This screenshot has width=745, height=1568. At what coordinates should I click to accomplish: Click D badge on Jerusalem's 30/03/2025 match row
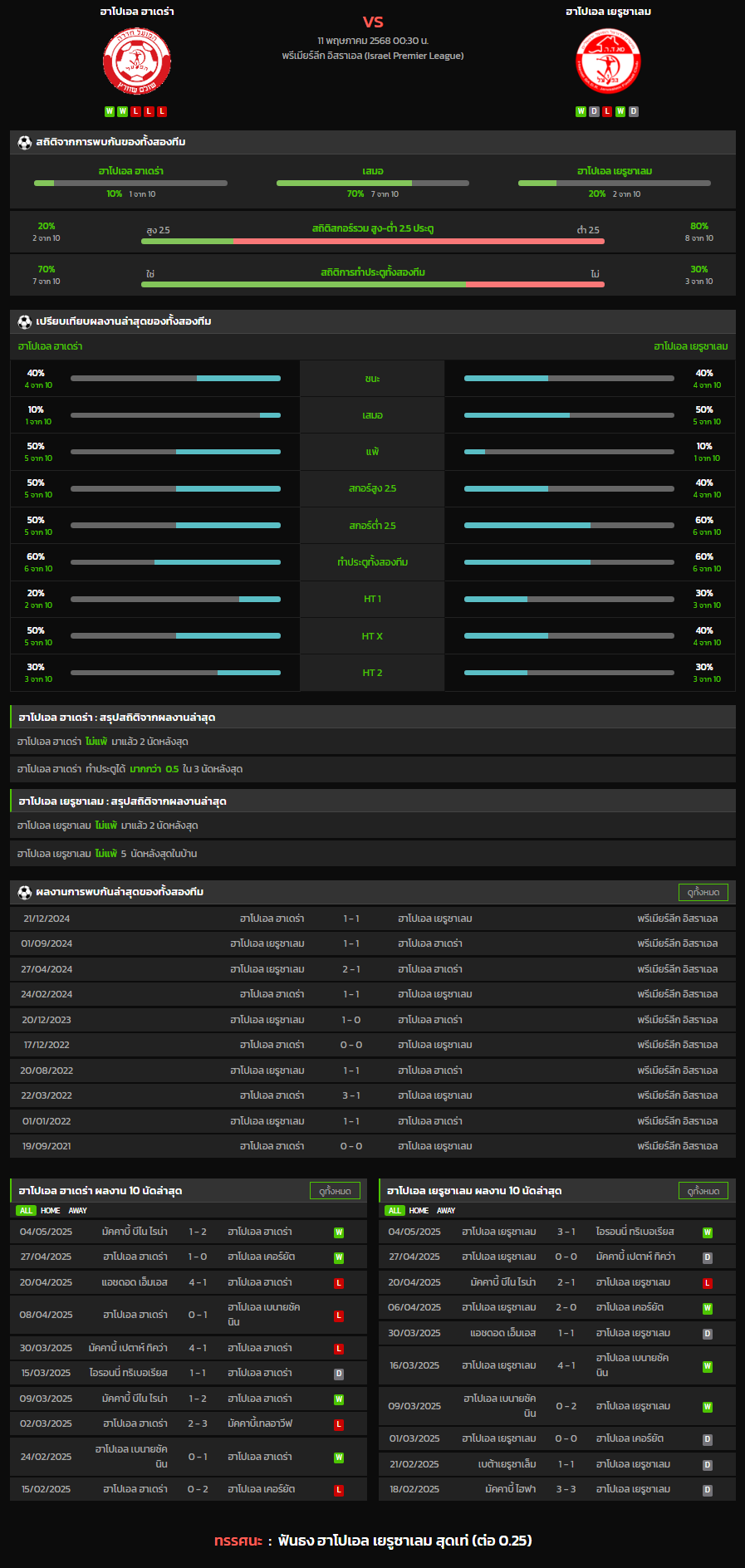coord(708,1334)
